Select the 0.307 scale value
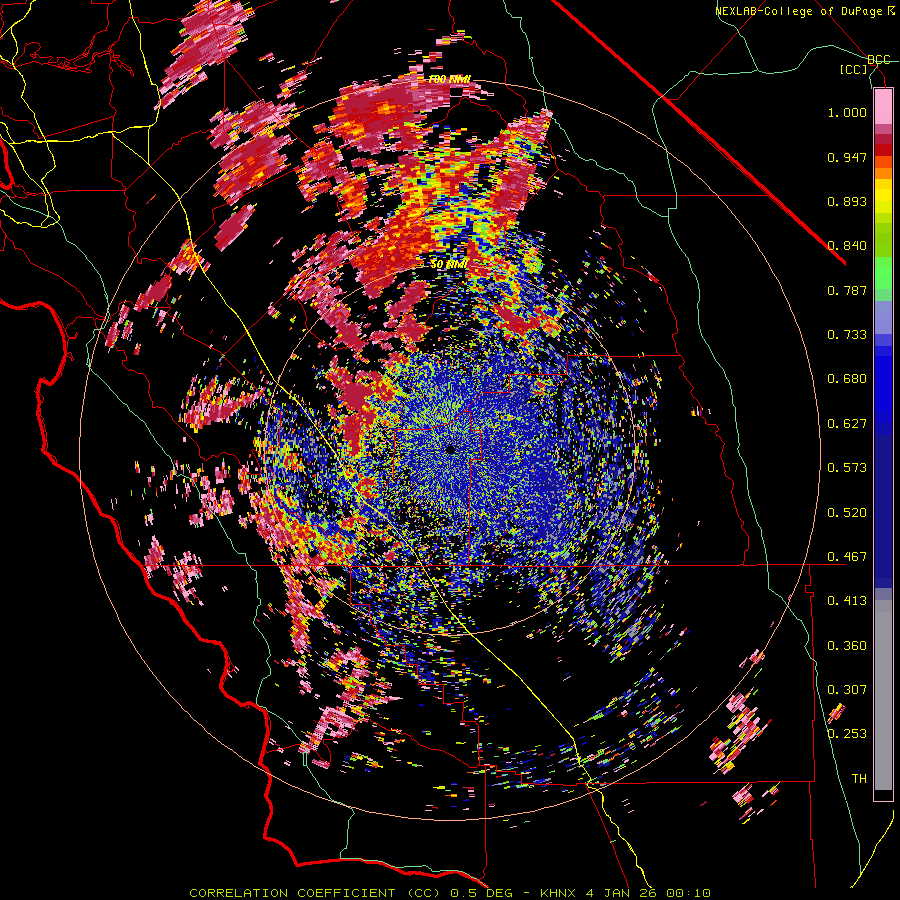900x900 pixels. [x=847, y=690]
